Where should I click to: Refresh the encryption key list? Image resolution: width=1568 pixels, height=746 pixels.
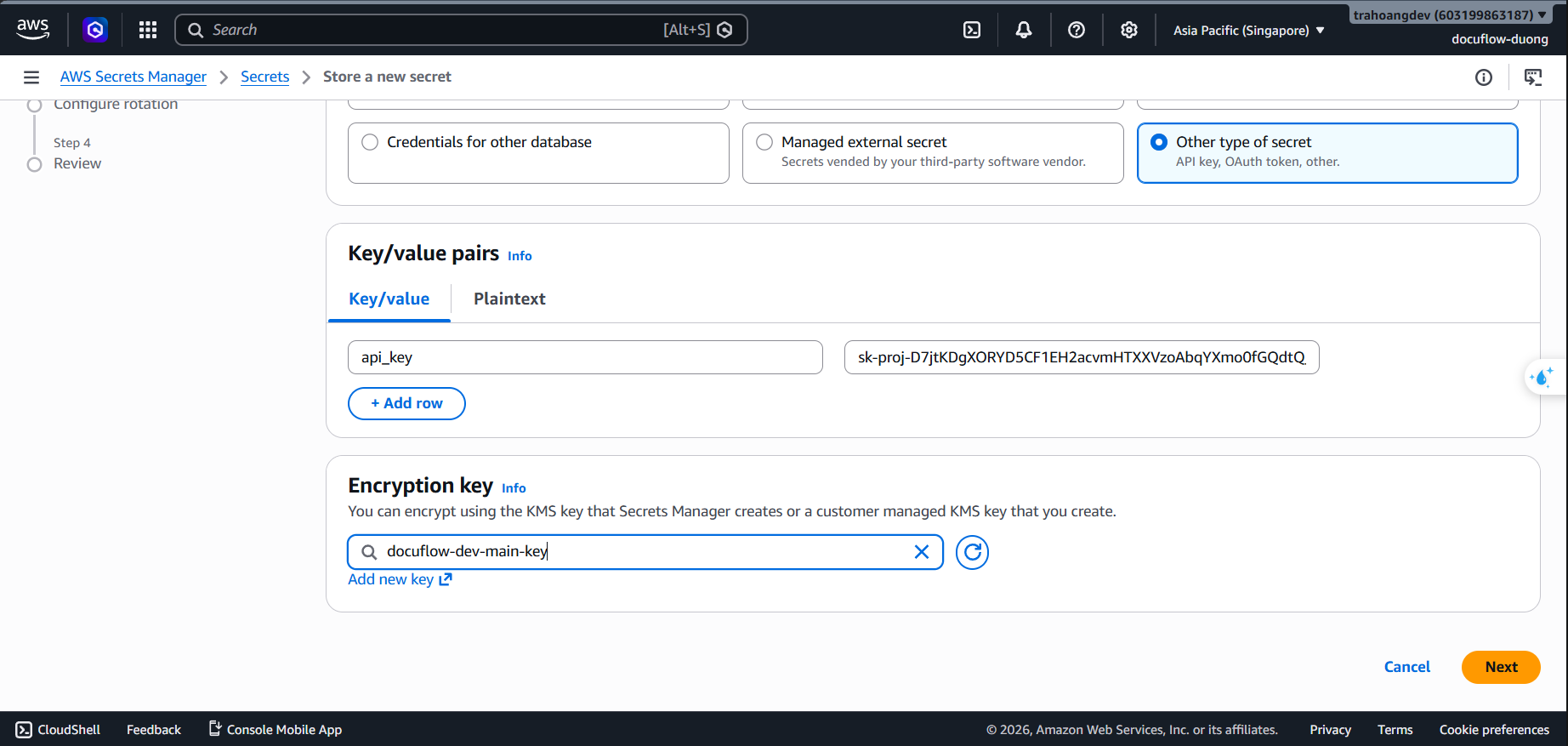tap(972, 552)
